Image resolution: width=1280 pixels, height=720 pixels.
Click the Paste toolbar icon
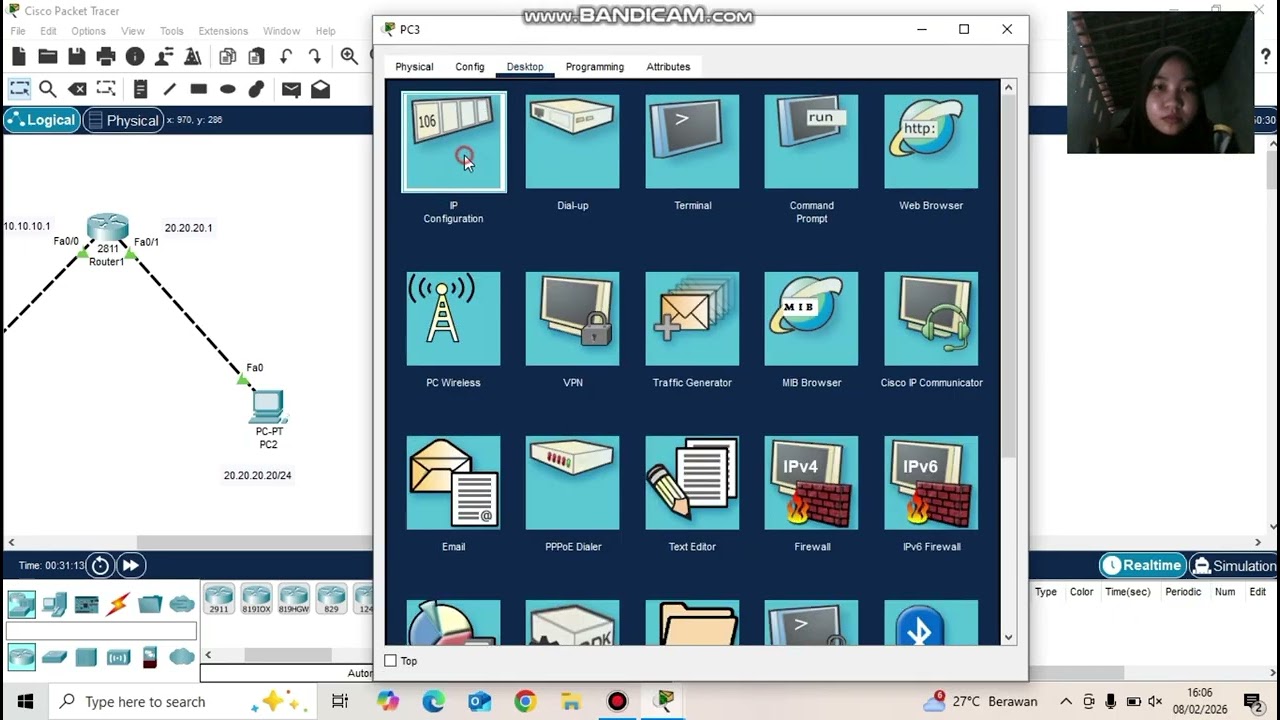(257, 56)
